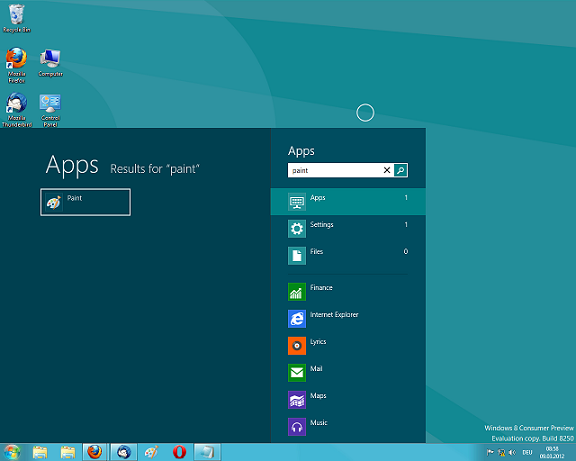
Task: Select the Control Panel desktop icon
Action: pos(50,110)
